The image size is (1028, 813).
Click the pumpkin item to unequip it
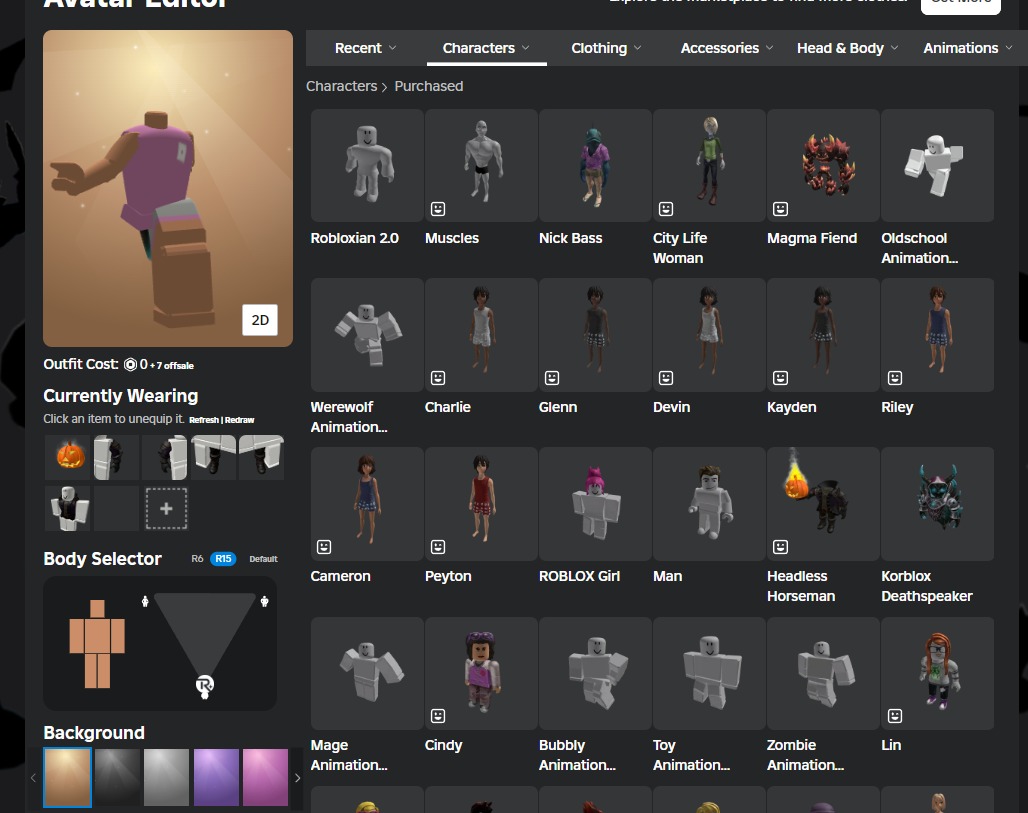67,457
